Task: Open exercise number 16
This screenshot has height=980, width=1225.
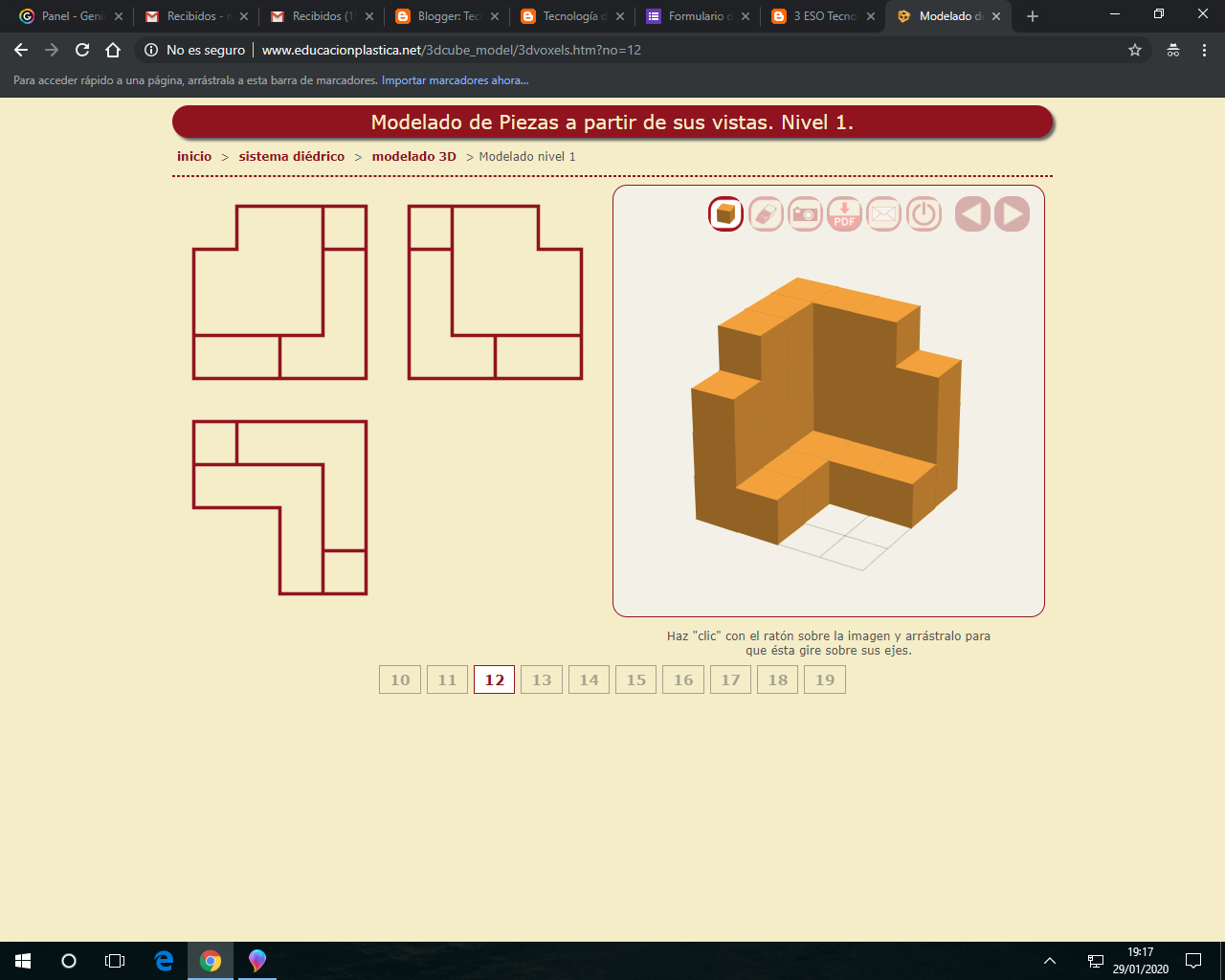Action: (683, 679)
